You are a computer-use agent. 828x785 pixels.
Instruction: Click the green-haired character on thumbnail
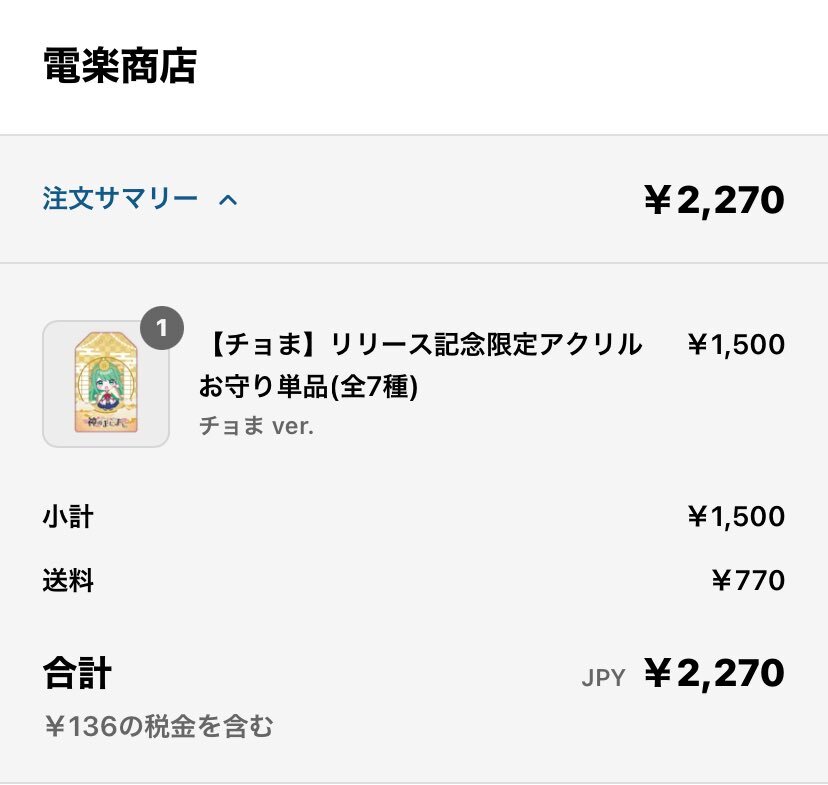coord(106,389)
